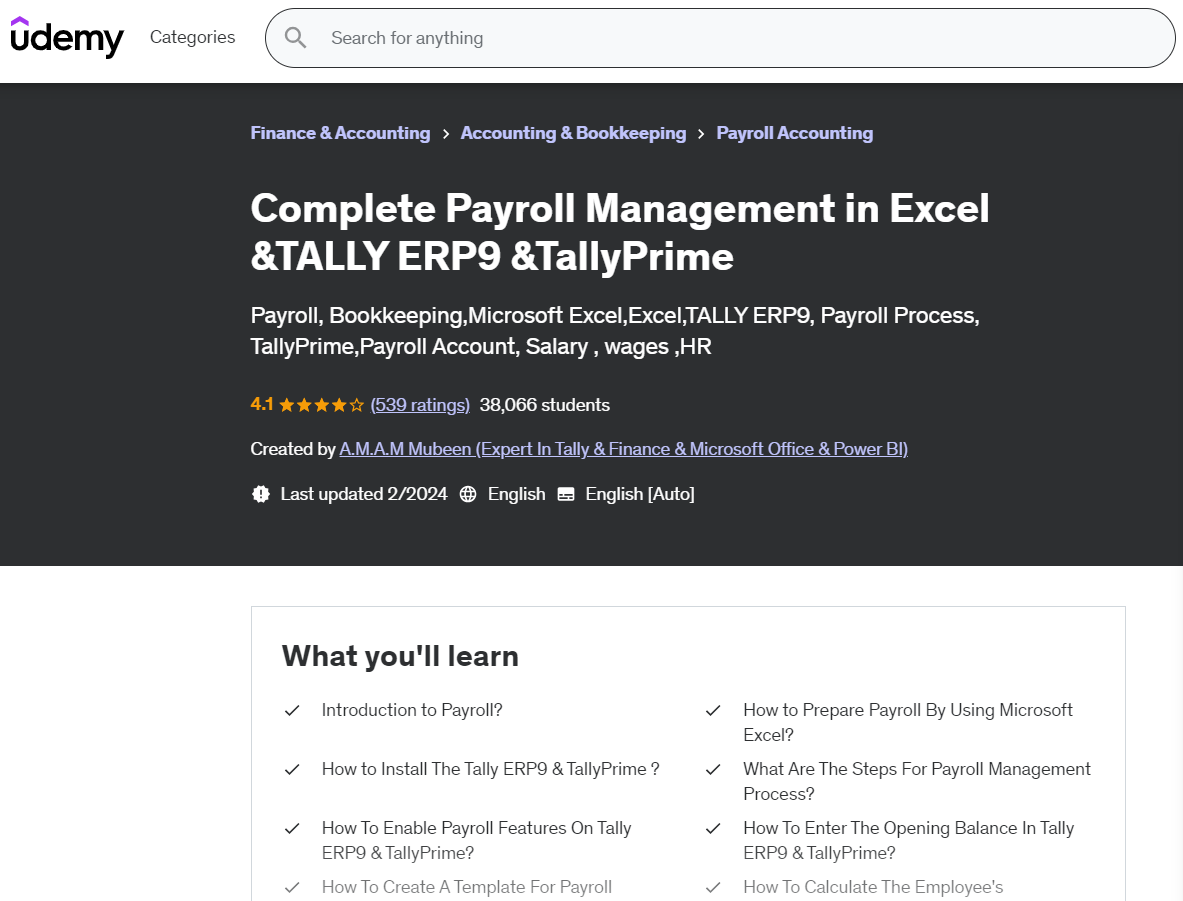This screenshot has width=1183, height=901.
Task: Click the closed captions icon
Action: pyautogui.click(x=566, y=494)
